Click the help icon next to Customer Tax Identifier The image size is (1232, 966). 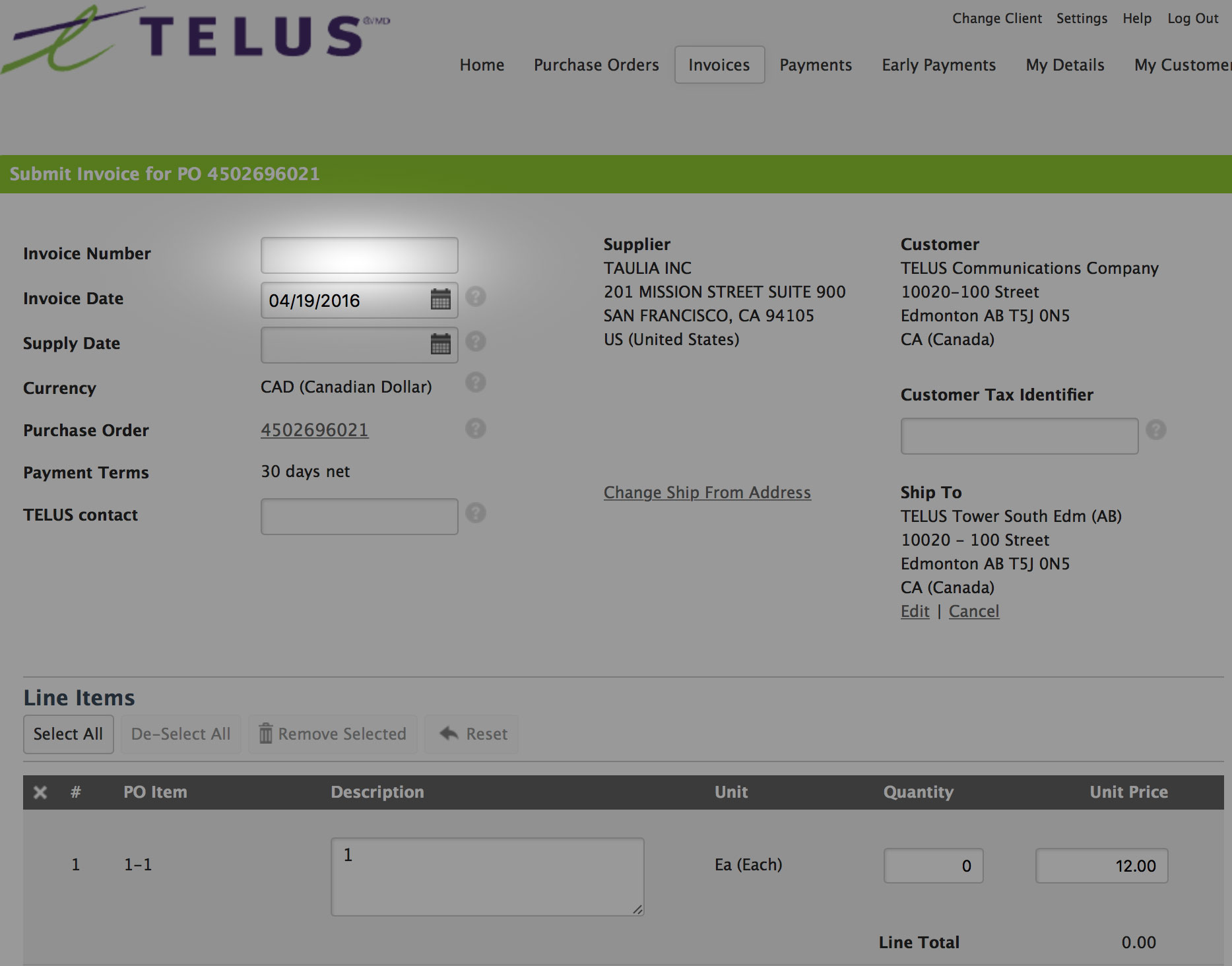(x=1157, y=430)
